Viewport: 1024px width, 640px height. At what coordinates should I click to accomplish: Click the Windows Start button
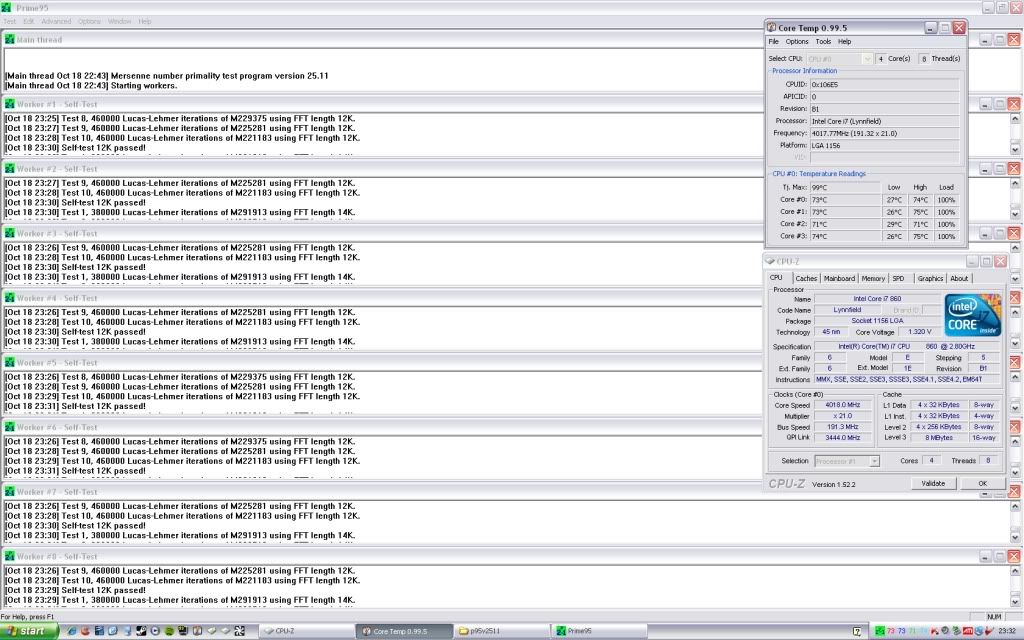pos(28,631)
